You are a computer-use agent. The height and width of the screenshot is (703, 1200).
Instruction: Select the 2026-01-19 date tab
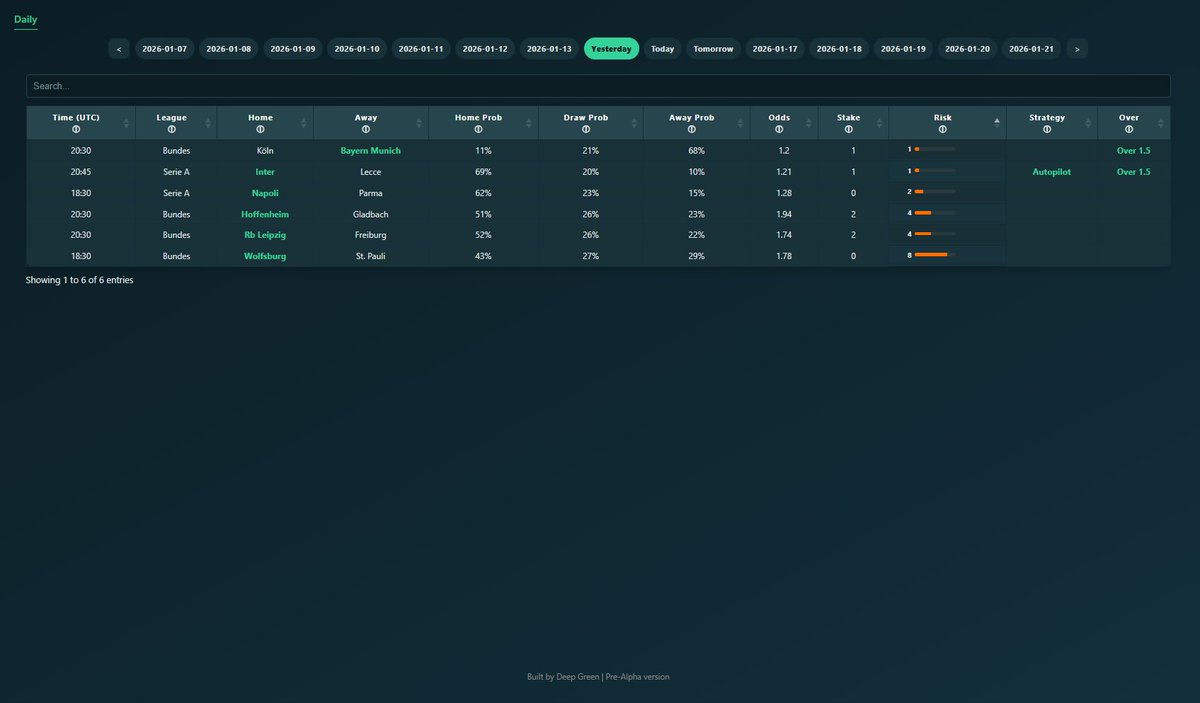(x=903, y=48)
